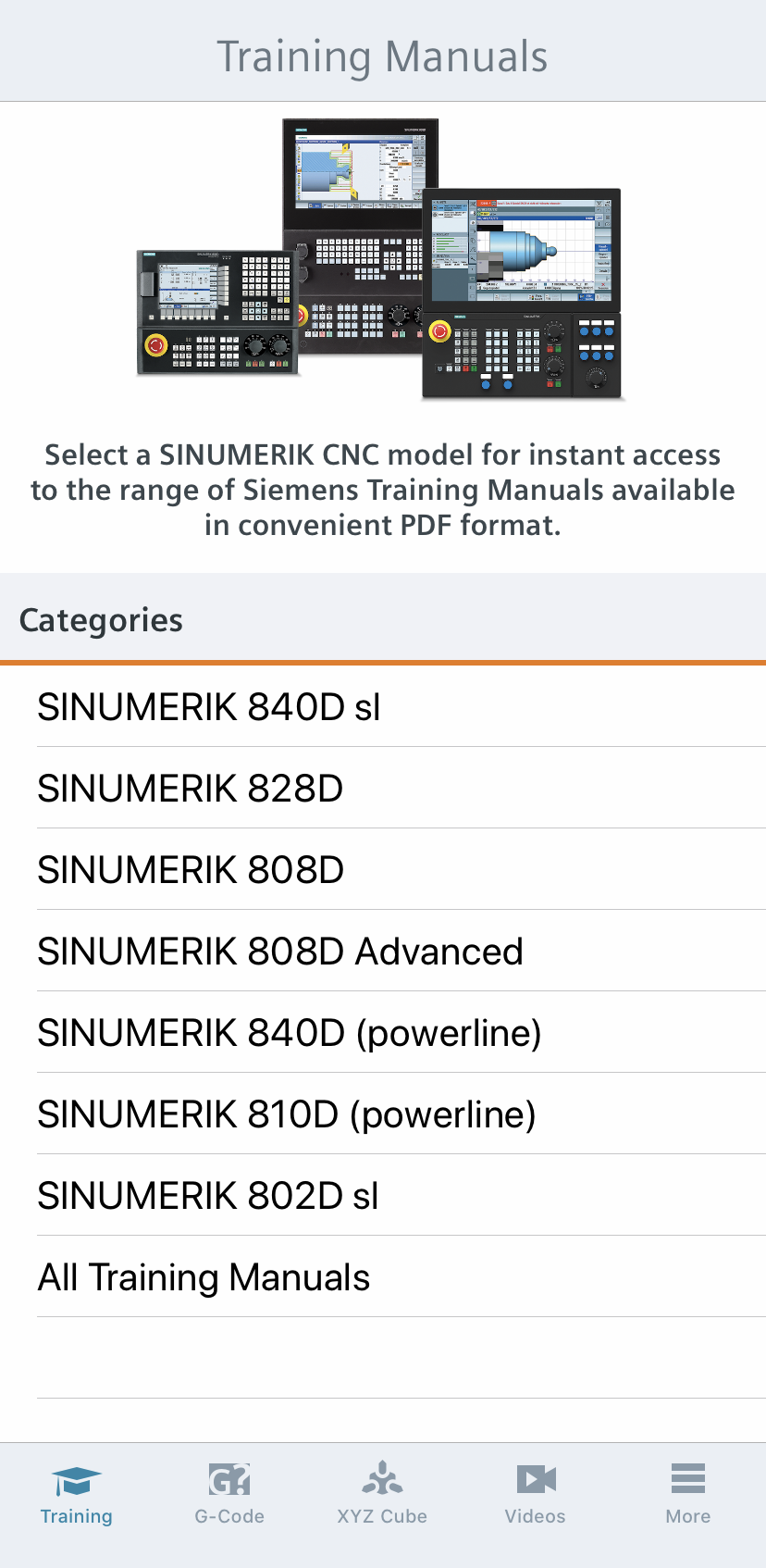Open the G-Code tab icon
The height and width of the screenshot is (1568, 766).
pos(229,1479)
